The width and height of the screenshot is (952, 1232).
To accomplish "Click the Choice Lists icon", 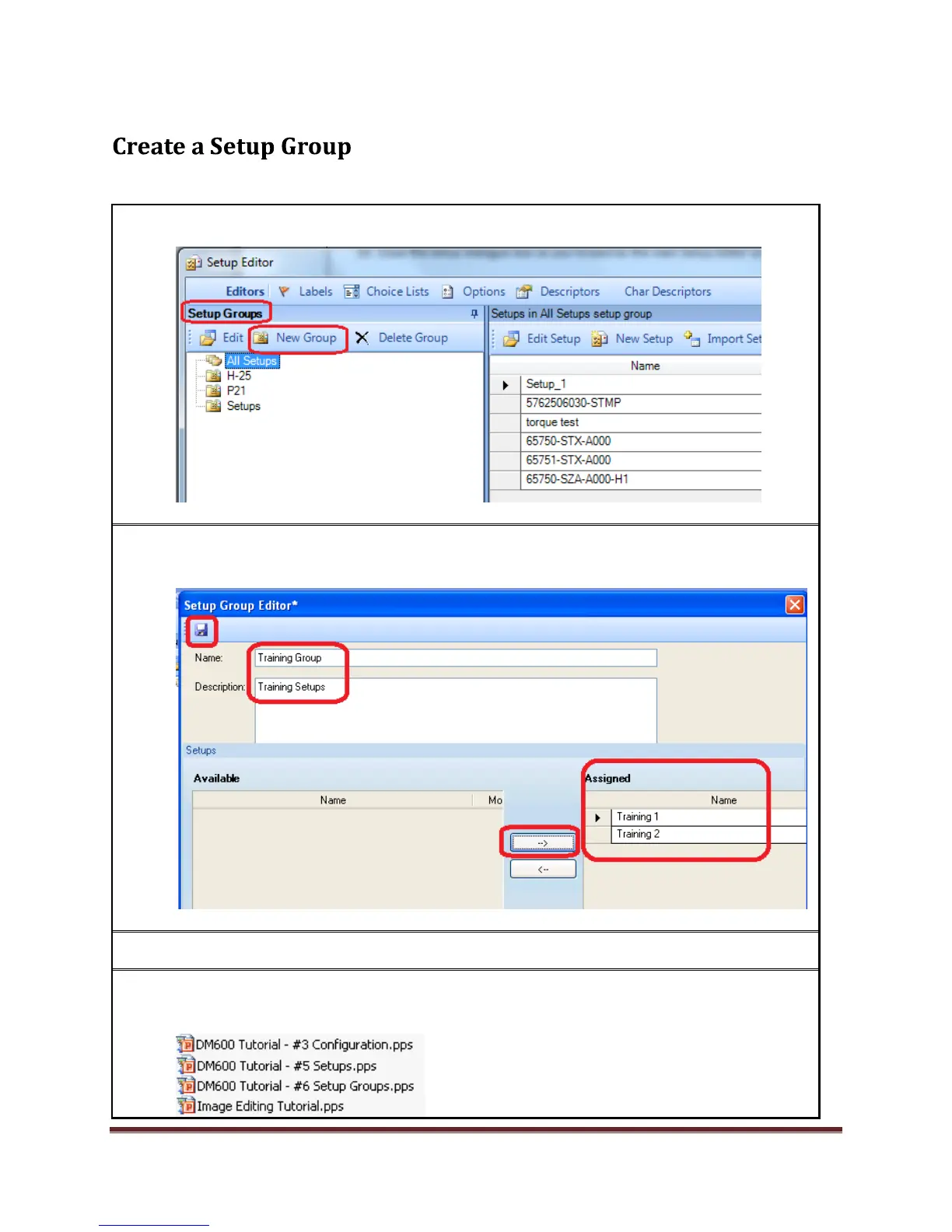I will [352, 292].
